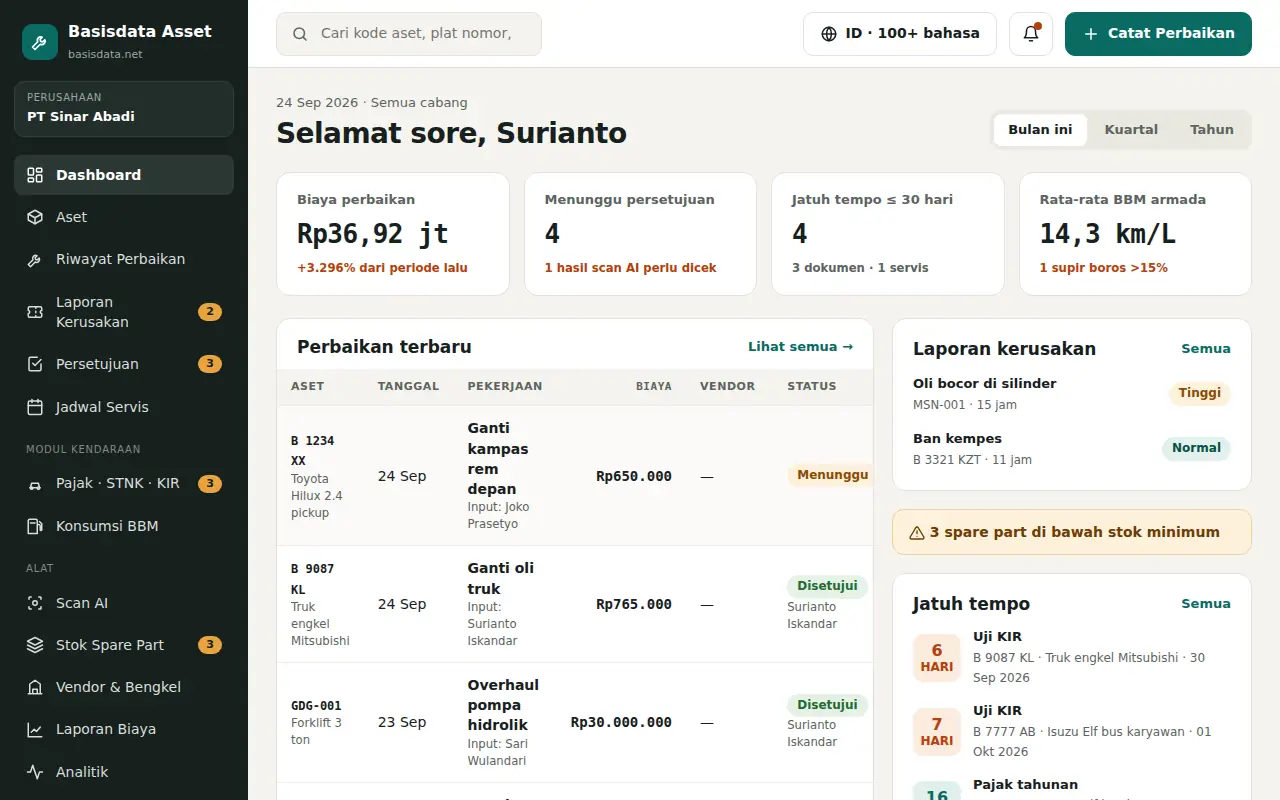Click the search magnifier icon
Viewport: 1280px width, 800px height.
300,34
